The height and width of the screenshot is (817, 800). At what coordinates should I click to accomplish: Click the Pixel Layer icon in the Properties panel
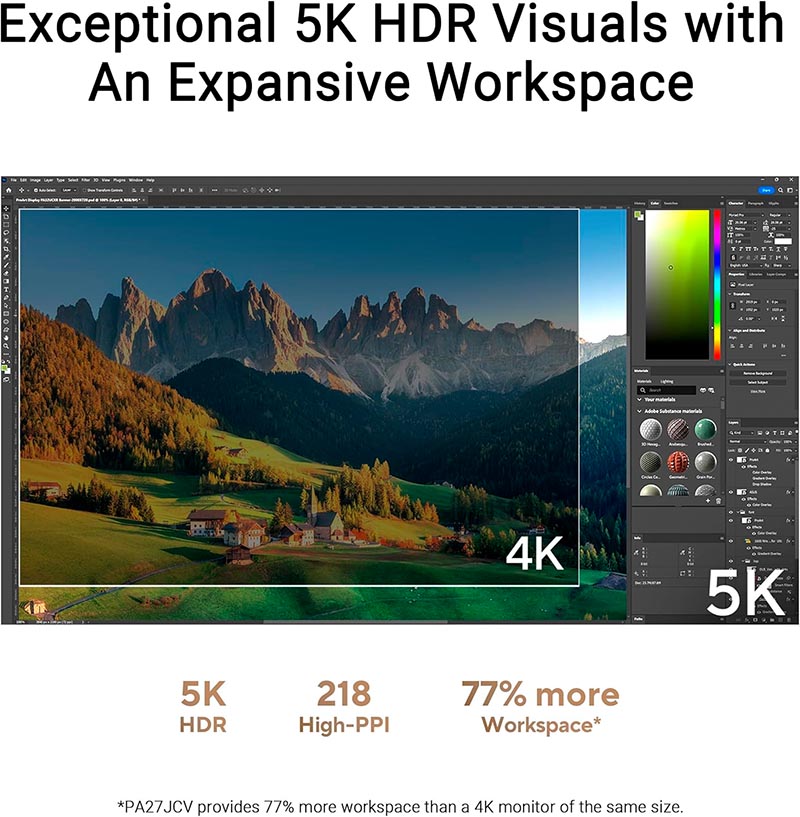(x=732, y=284)
